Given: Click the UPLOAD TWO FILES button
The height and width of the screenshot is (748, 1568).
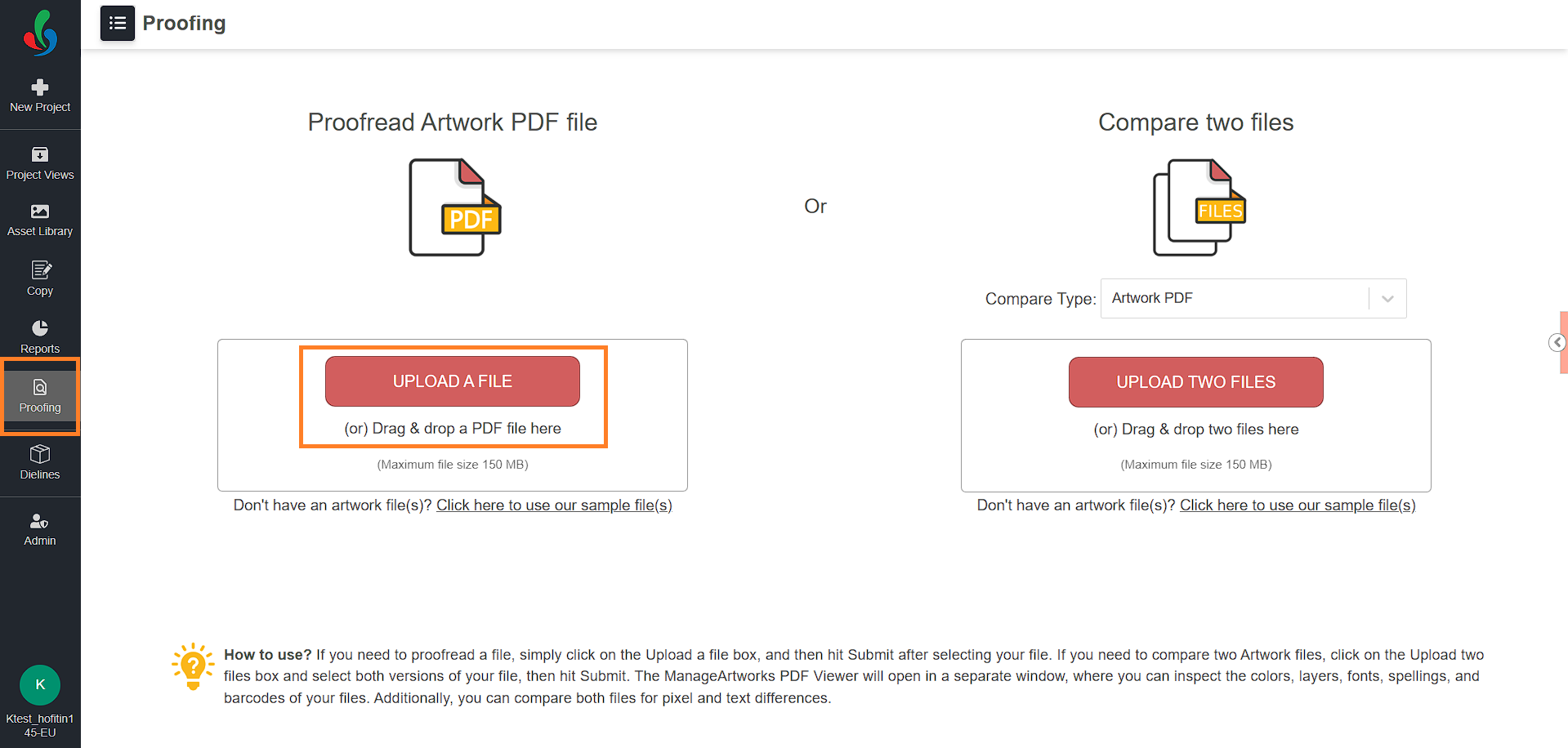Looking at the screenshot, I should pyautogui.click(x=1196, y=382).
